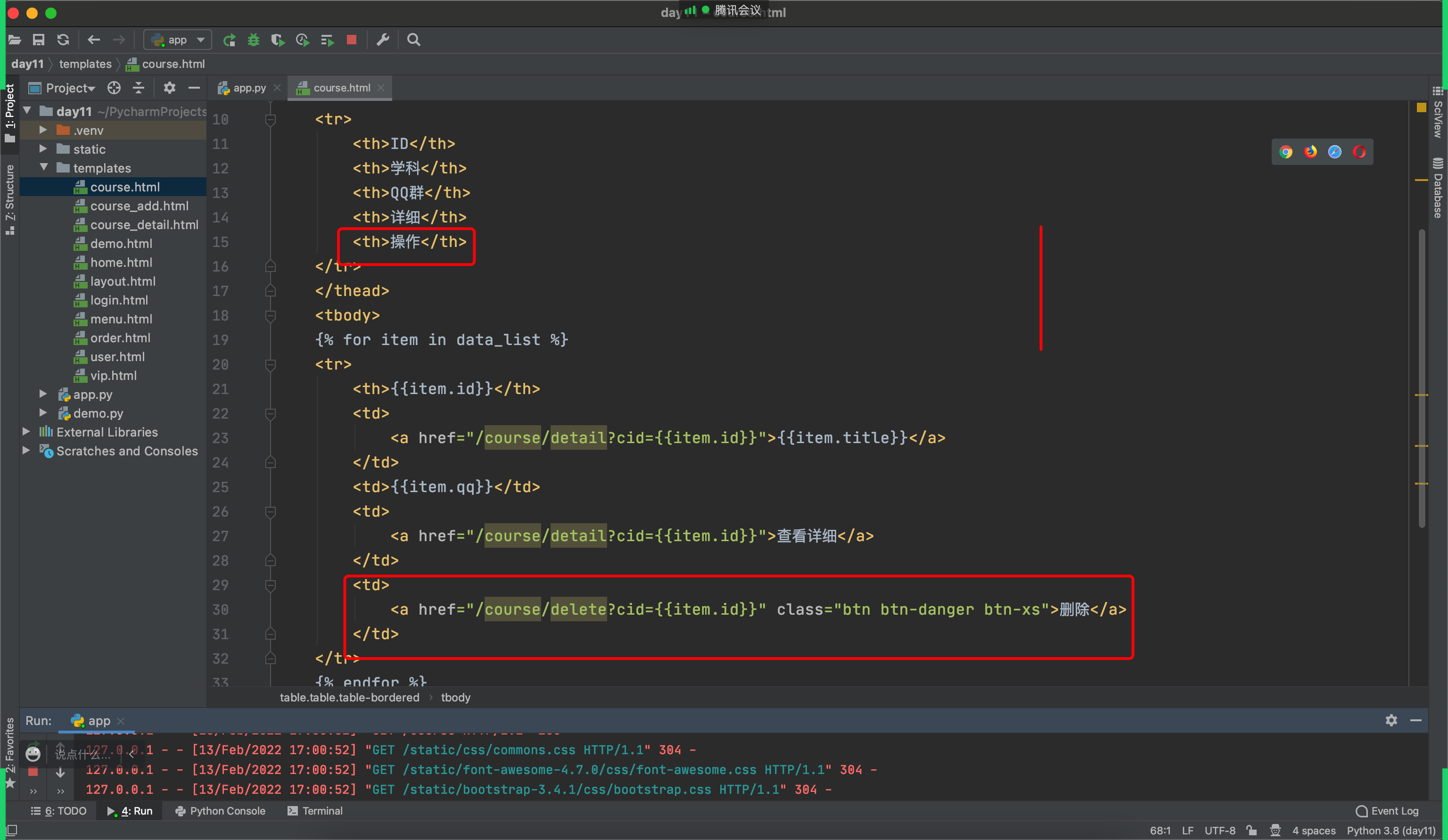This screenshot has width=1448, height=840.
Task: Collapse the templates folder
Action: click(x=44, y=167)
